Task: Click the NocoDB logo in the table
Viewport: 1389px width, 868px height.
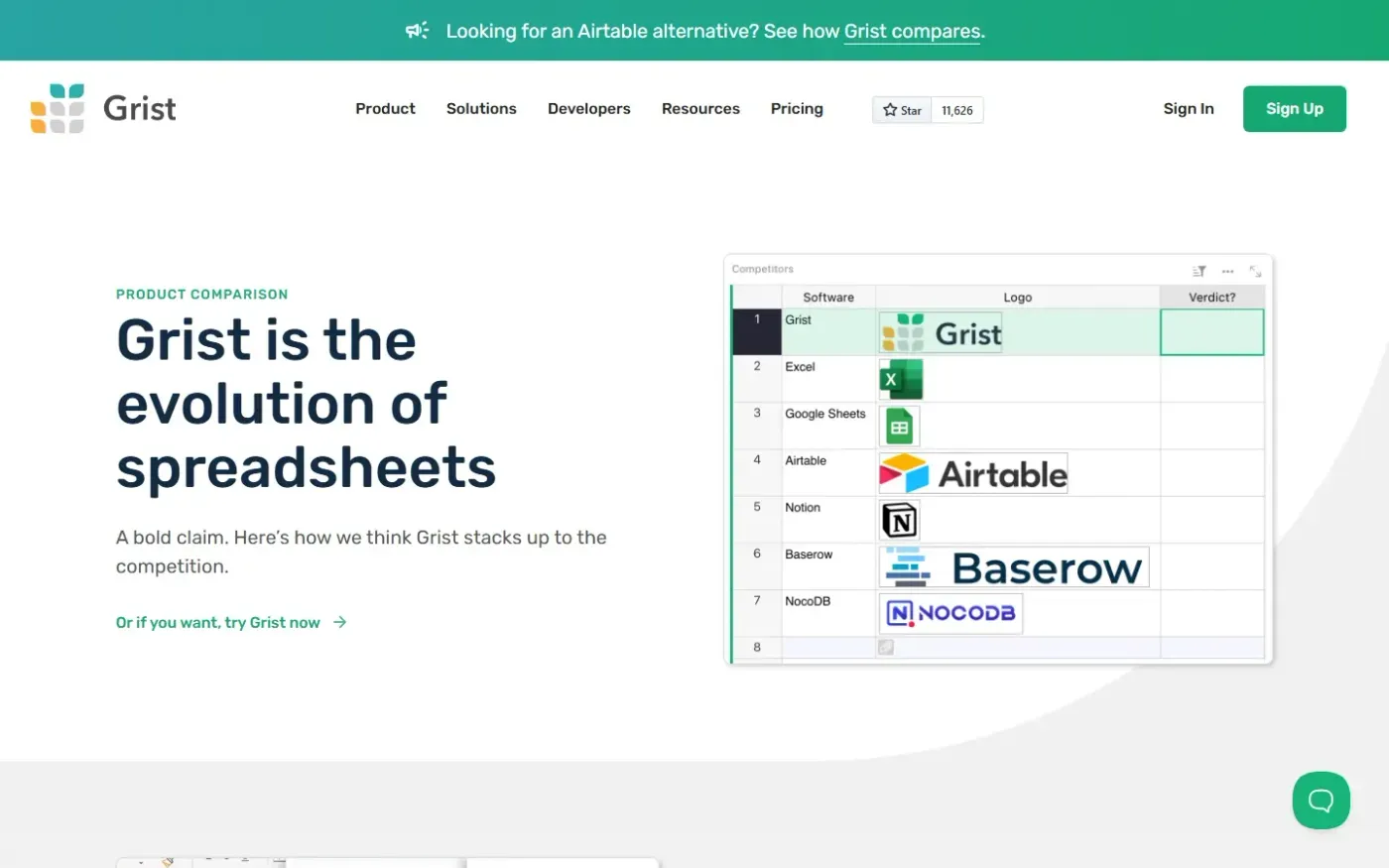Action: click(950, 613)
